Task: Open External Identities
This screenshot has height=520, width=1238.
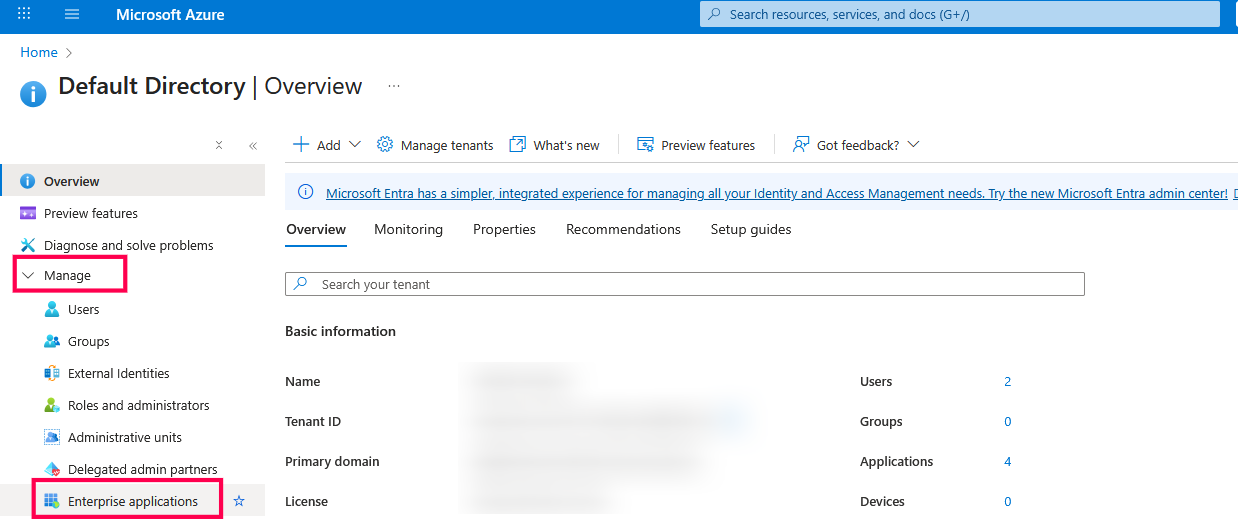Action: click(x=119, y=373)
